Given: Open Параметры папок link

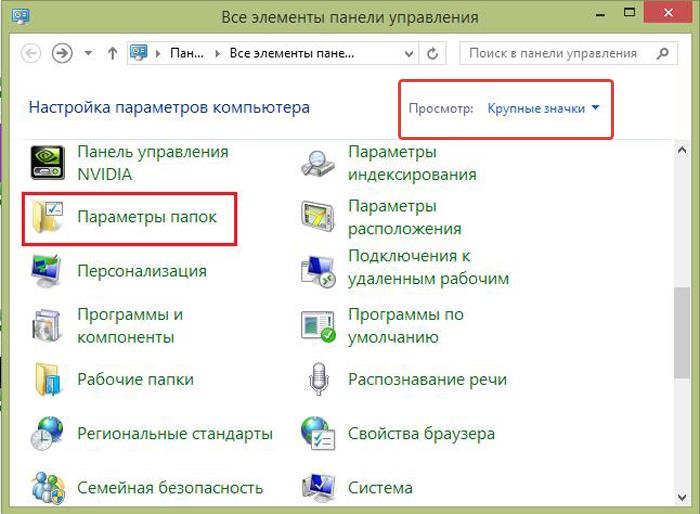Looking at the screenshot, I should pos(147,217).
